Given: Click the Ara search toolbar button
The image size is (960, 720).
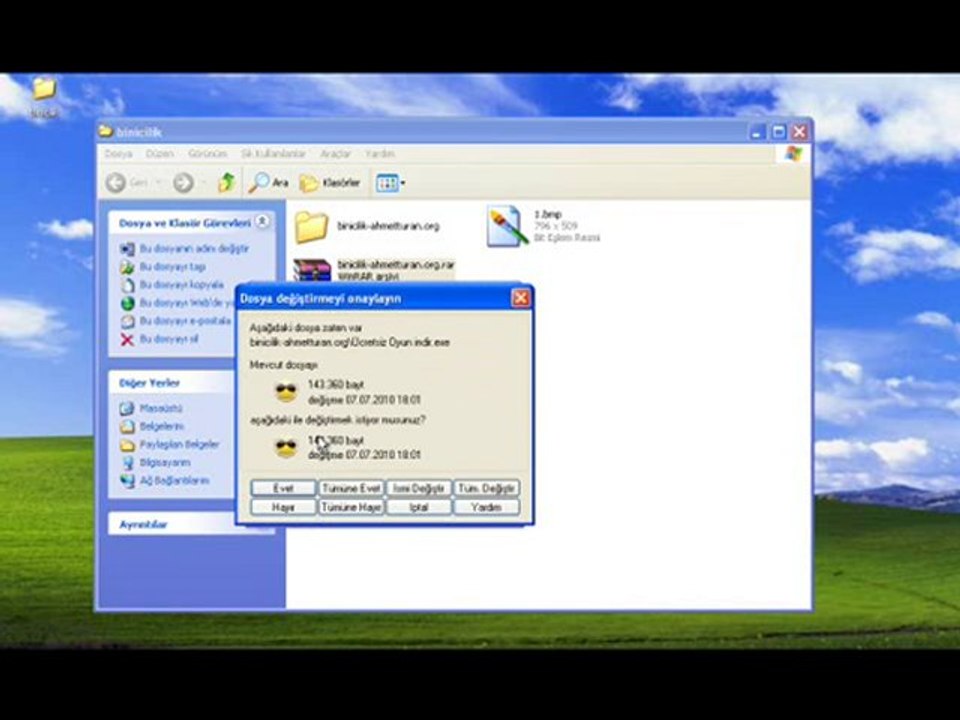Looking at the screenshot, I should [x=268, y=182].
